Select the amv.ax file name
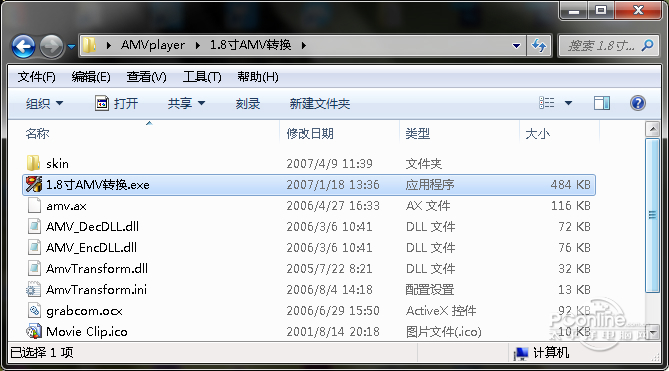Screen dimensions: 669x371 [x=66, y=206]
